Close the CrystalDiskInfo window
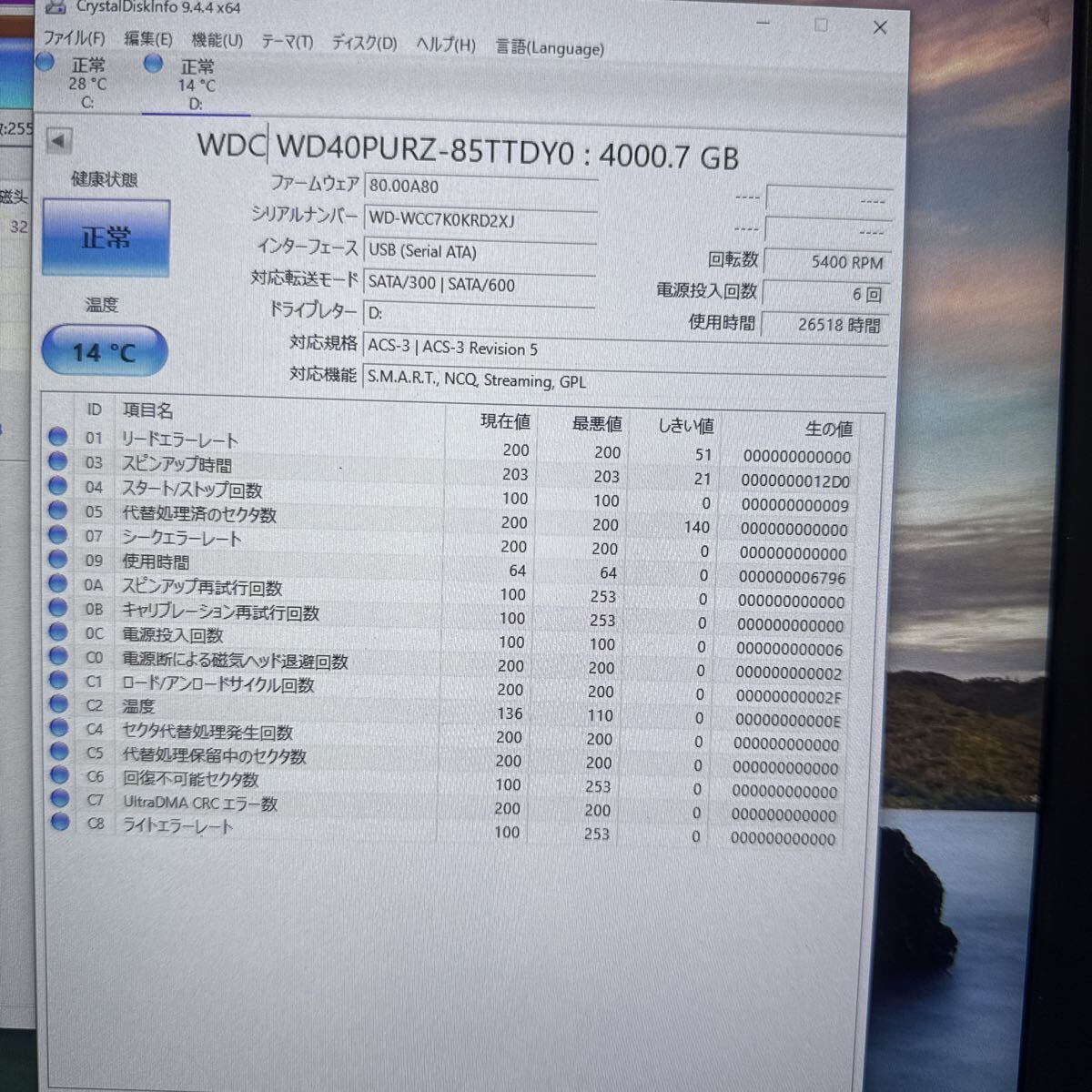Image resolution: width=1092 pixels, height=1092 pixels. (x=880, y=28)
